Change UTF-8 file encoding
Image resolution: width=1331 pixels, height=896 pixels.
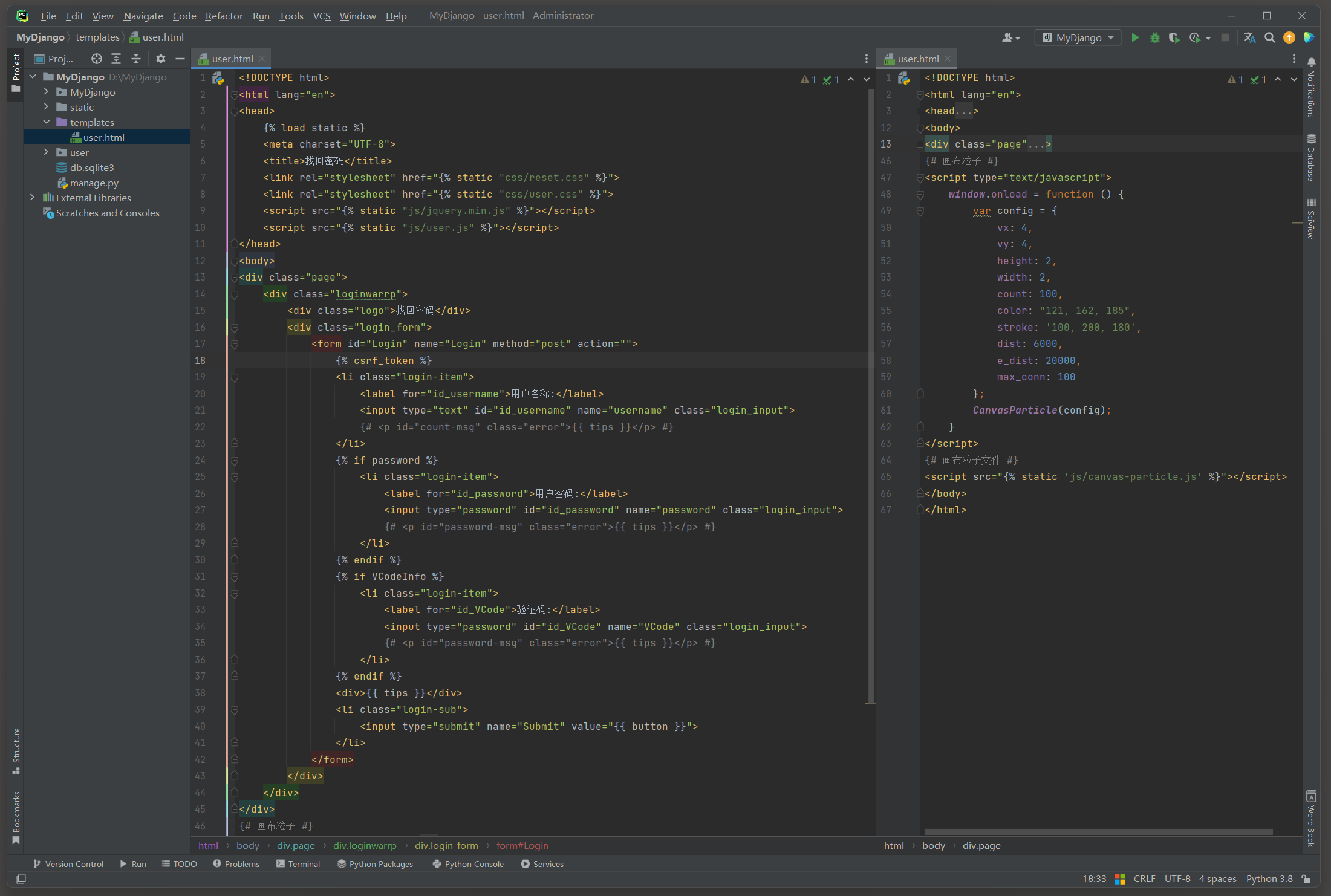pos(1177,878)
